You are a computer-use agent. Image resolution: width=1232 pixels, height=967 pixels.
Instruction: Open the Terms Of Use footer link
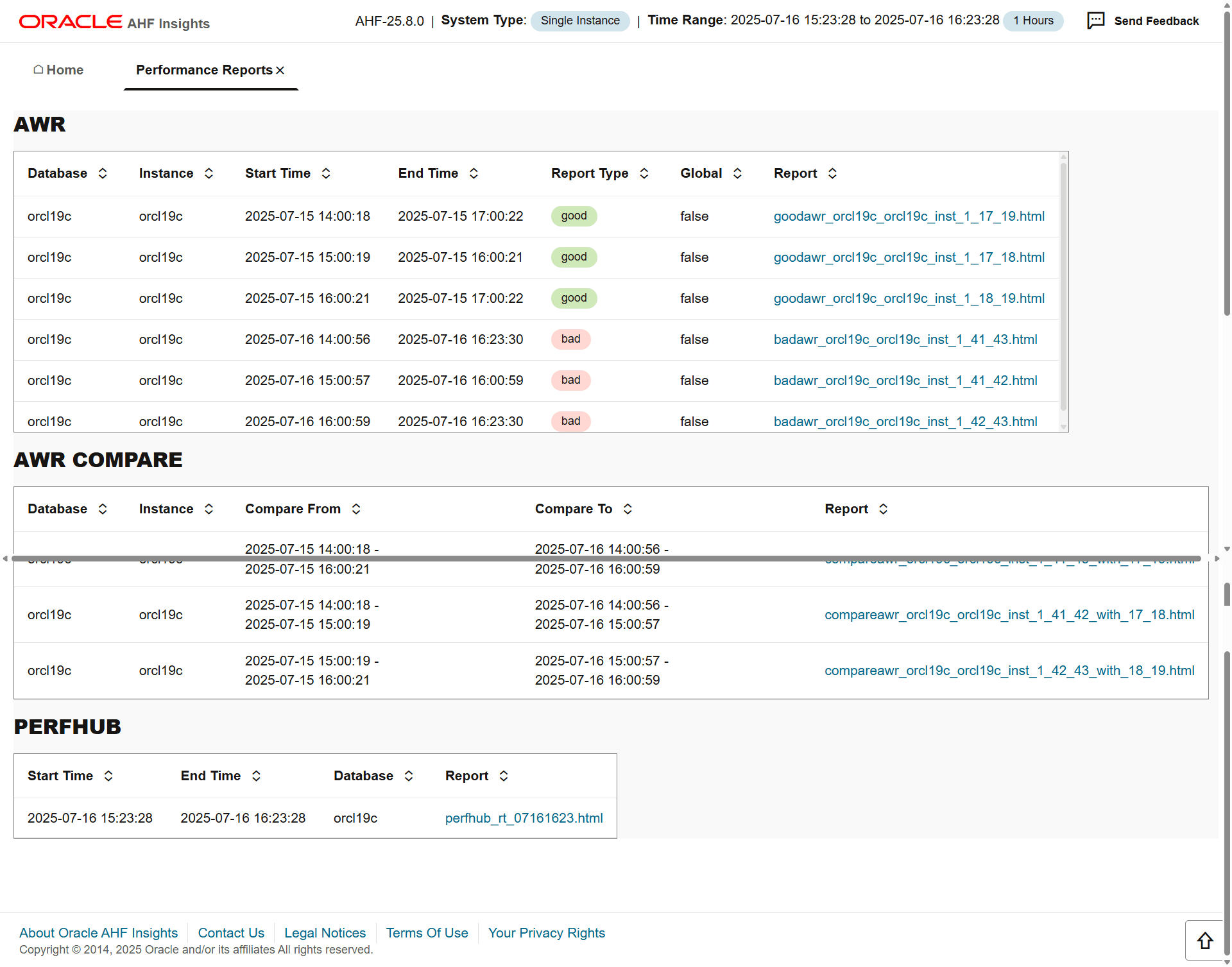click(427, 933)
